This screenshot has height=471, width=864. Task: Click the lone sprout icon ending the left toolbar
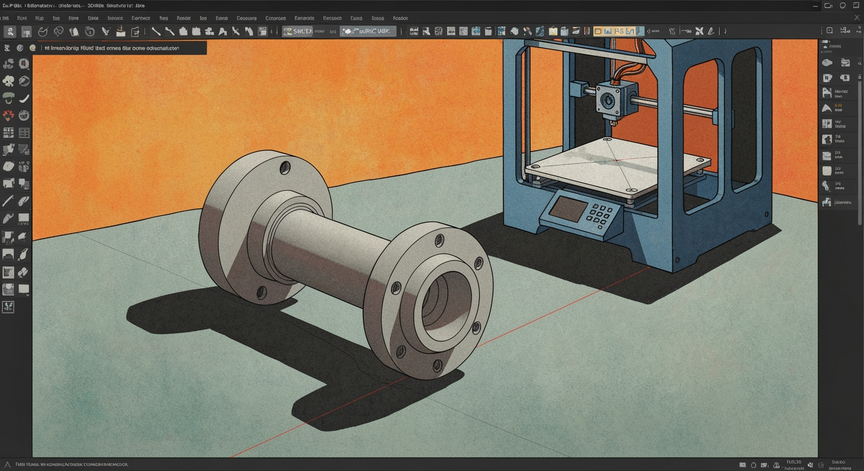point(8,307)
